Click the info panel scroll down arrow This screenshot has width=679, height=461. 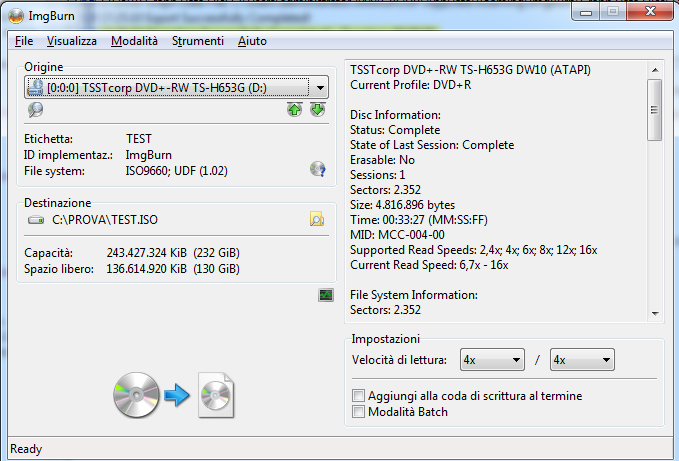pos(655,313)
